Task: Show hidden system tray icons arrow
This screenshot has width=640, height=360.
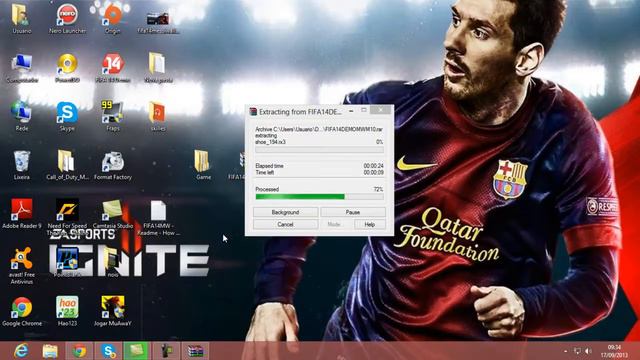Action: 566,351
